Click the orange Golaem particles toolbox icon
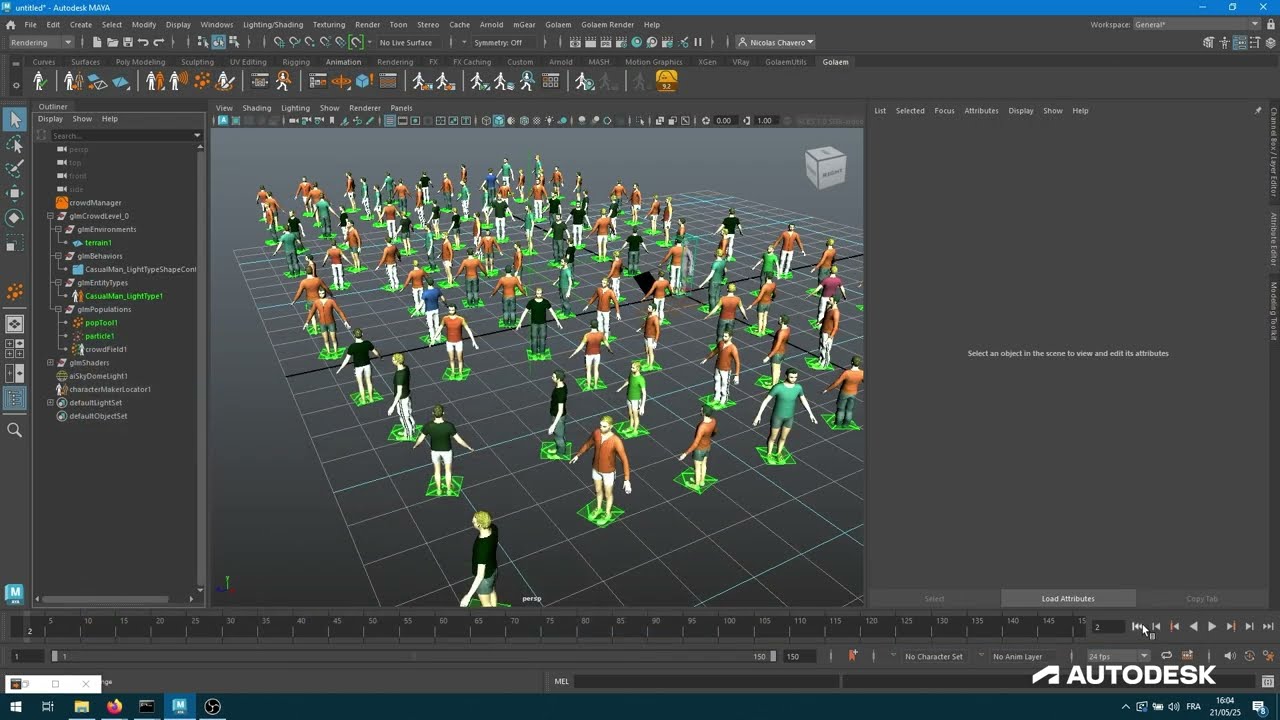 point(14,292)
